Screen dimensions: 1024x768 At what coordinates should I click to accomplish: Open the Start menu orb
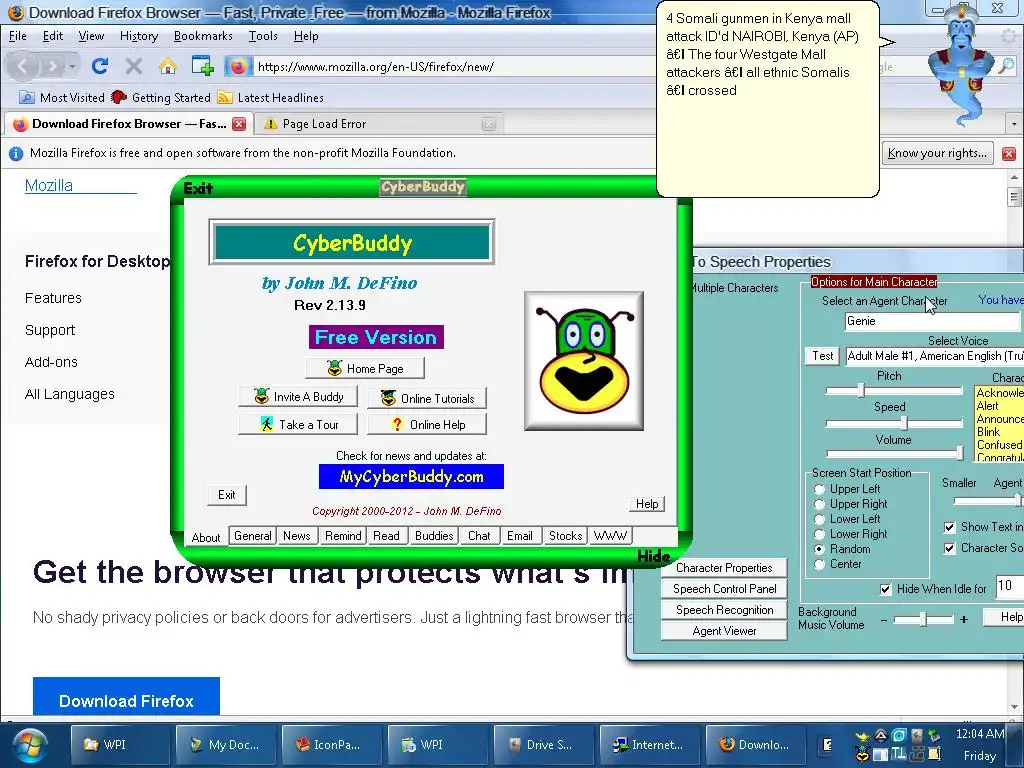click(x=29, y=745)
